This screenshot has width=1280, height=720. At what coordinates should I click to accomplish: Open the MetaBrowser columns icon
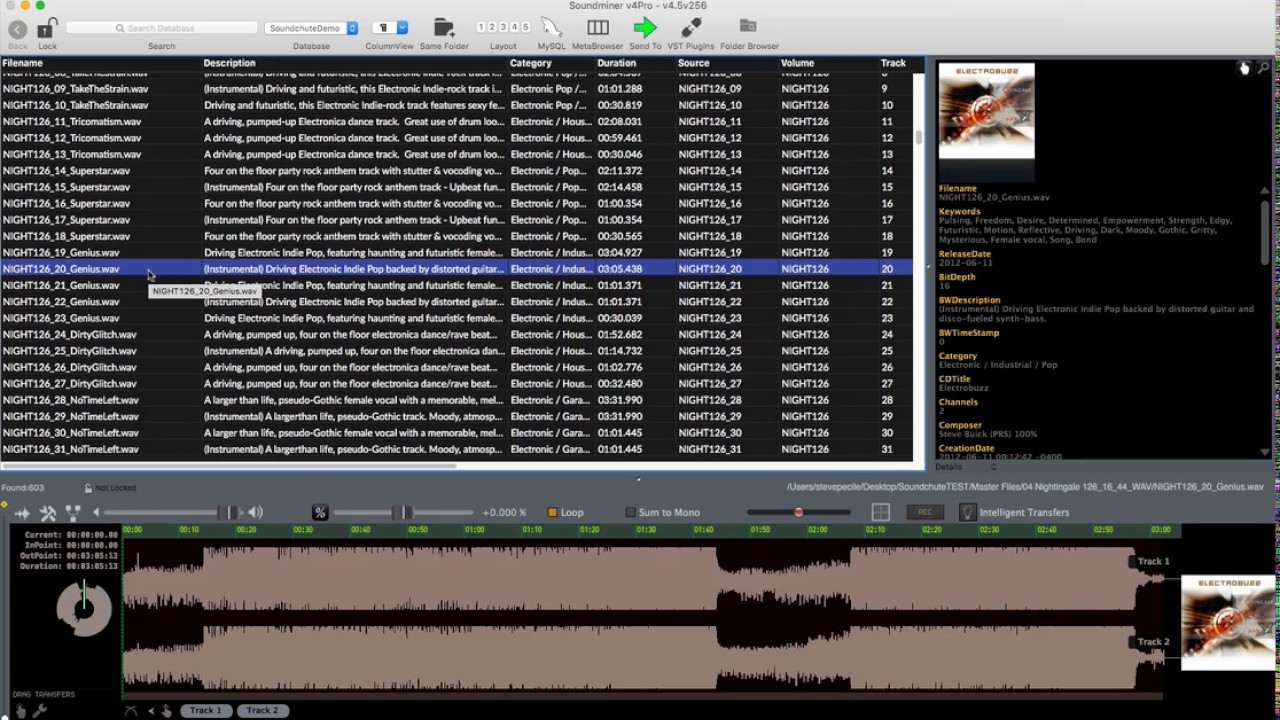(597, 28)
